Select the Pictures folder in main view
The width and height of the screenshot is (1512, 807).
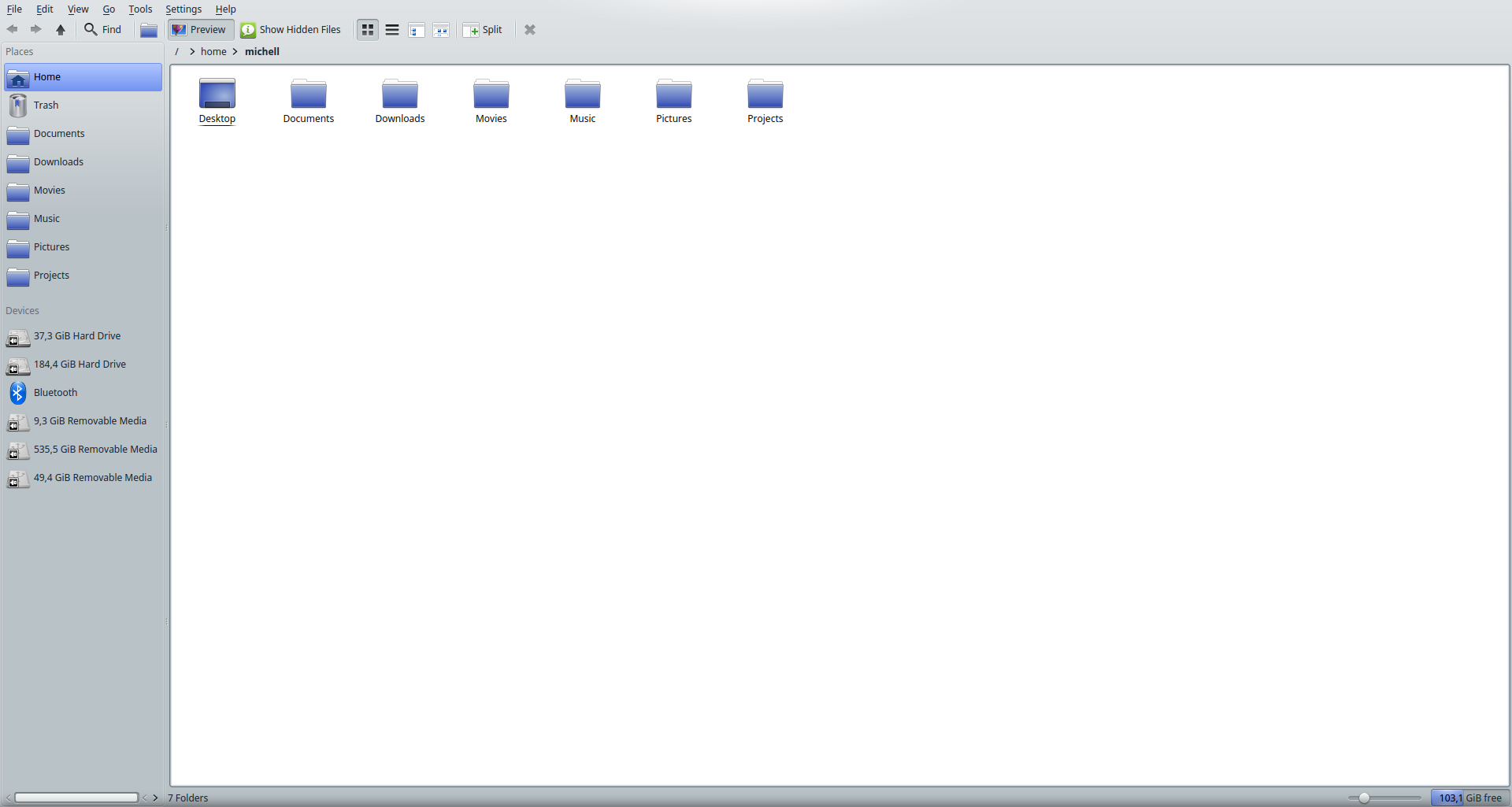pyautogui.click(x=674, y=102)
